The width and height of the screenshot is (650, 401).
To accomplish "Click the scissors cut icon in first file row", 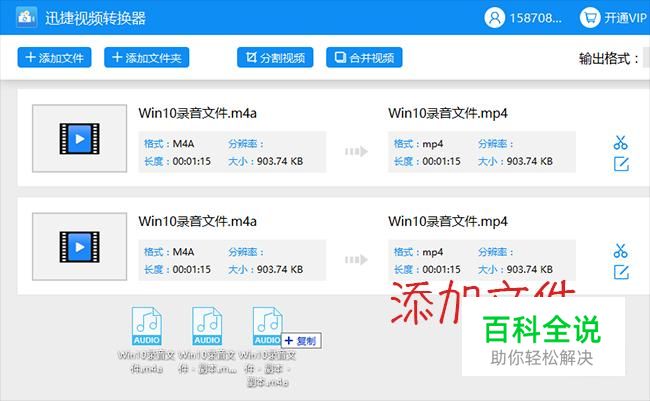I will [x=621, y=143].
